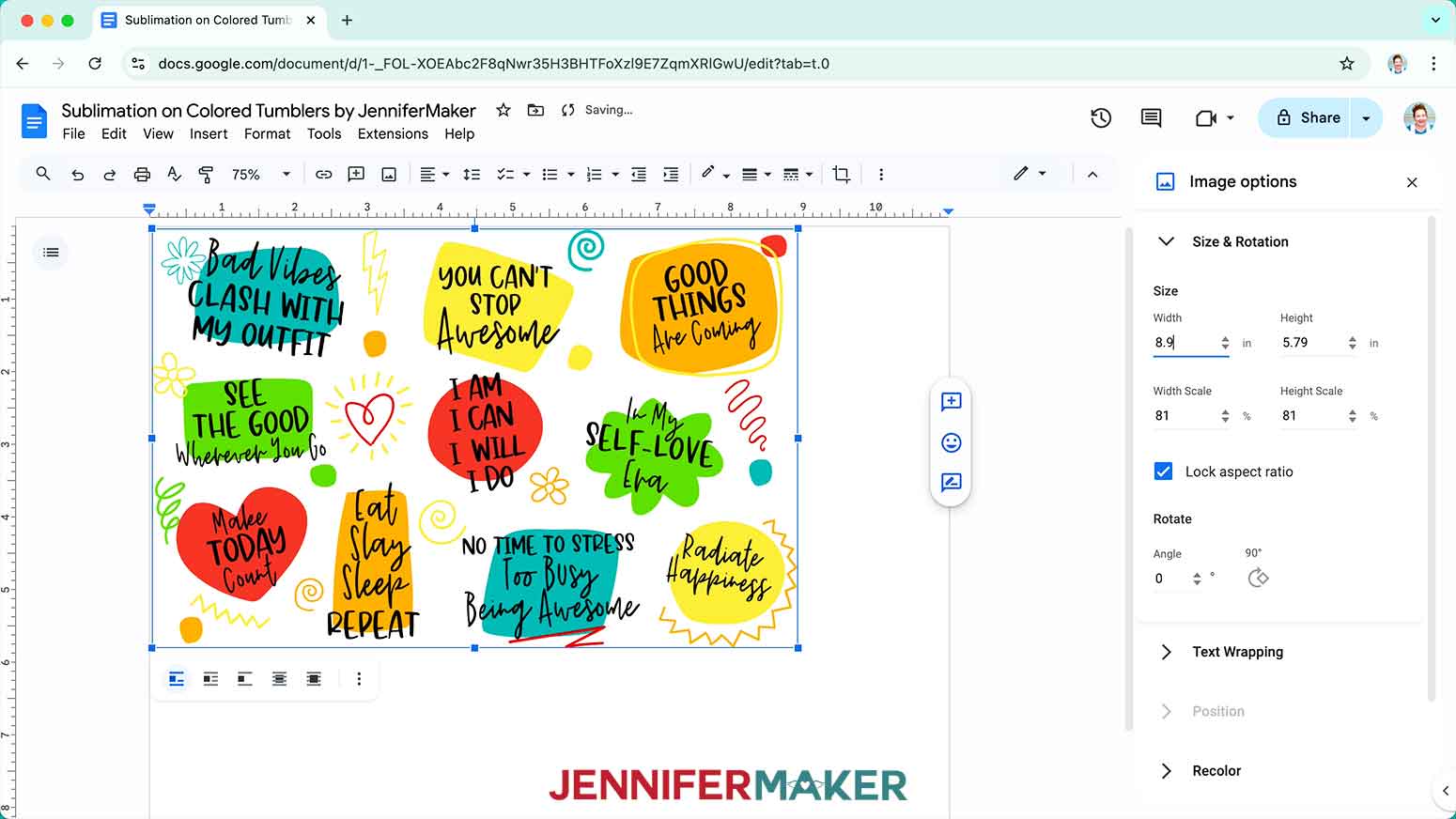The height and width of the screenshot is (819, 1456).
Task: Star the document title
Action: (503, 110)
